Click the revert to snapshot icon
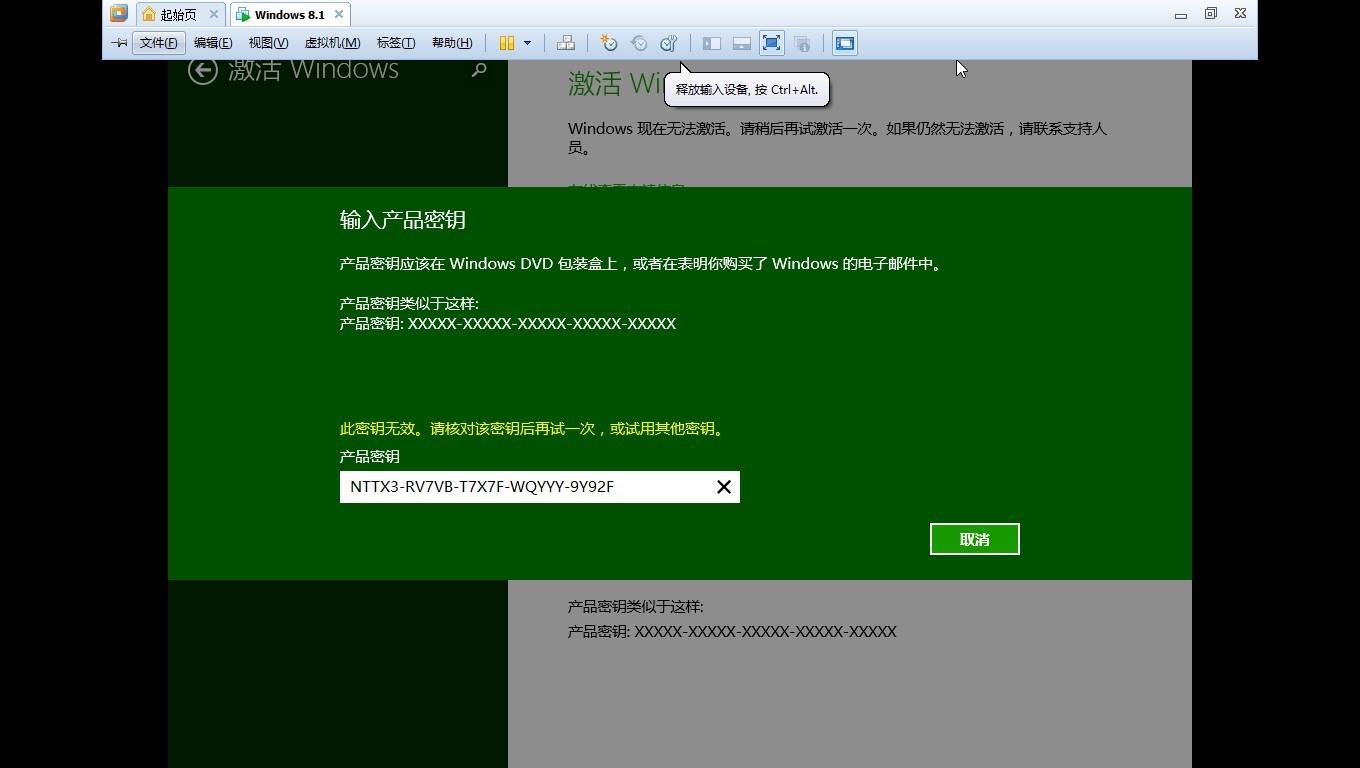This screenshot has height=768, width=1360. tap(639, 43)
